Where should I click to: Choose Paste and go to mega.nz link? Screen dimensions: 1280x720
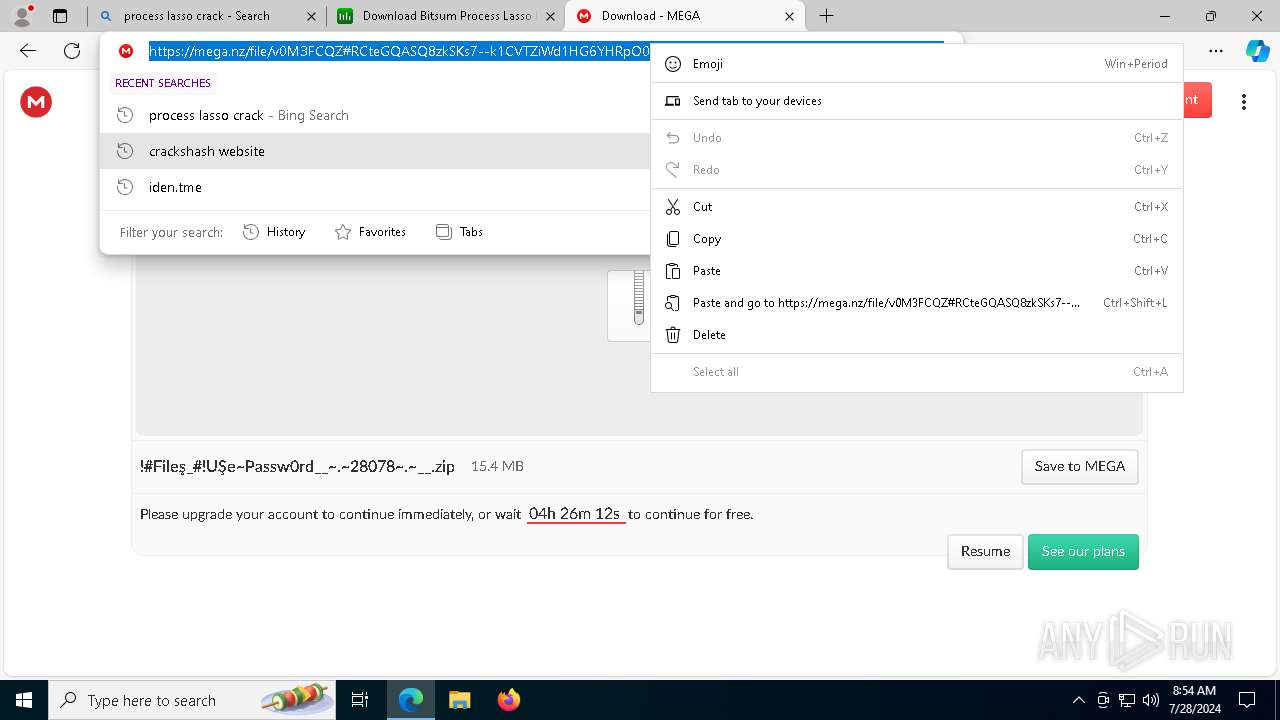[x=916, y=303]
